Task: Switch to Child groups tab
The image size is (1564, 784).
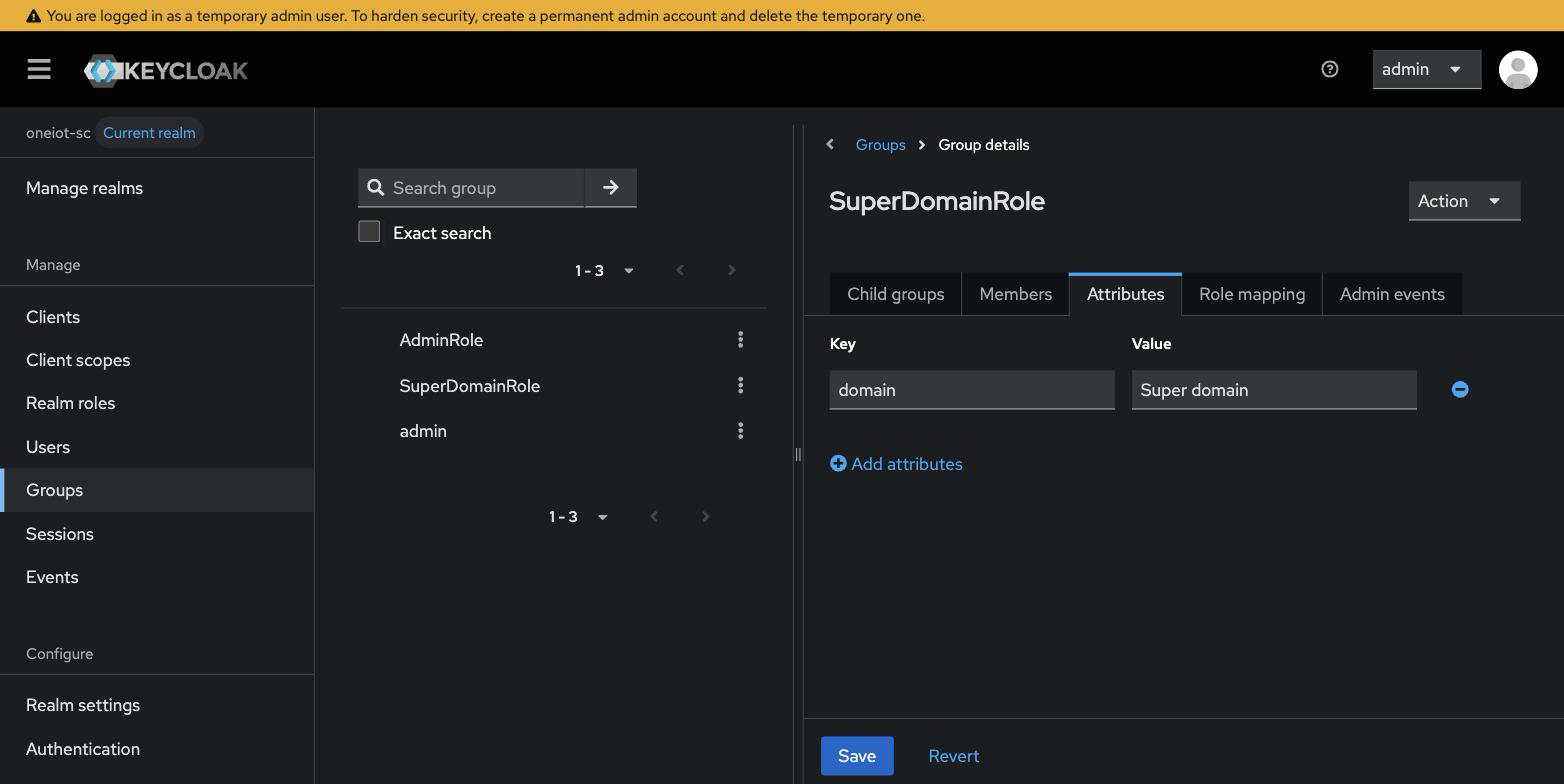Action: click(895, 294)
